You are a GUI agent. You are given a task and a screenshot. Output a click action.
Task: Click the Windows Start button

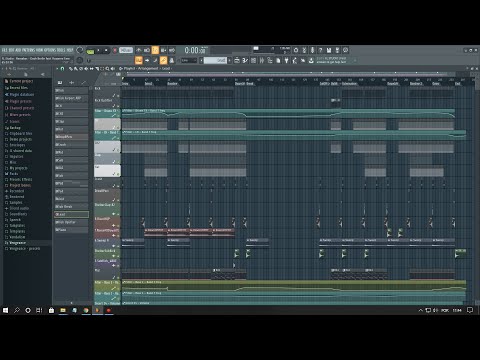point(5,310)
